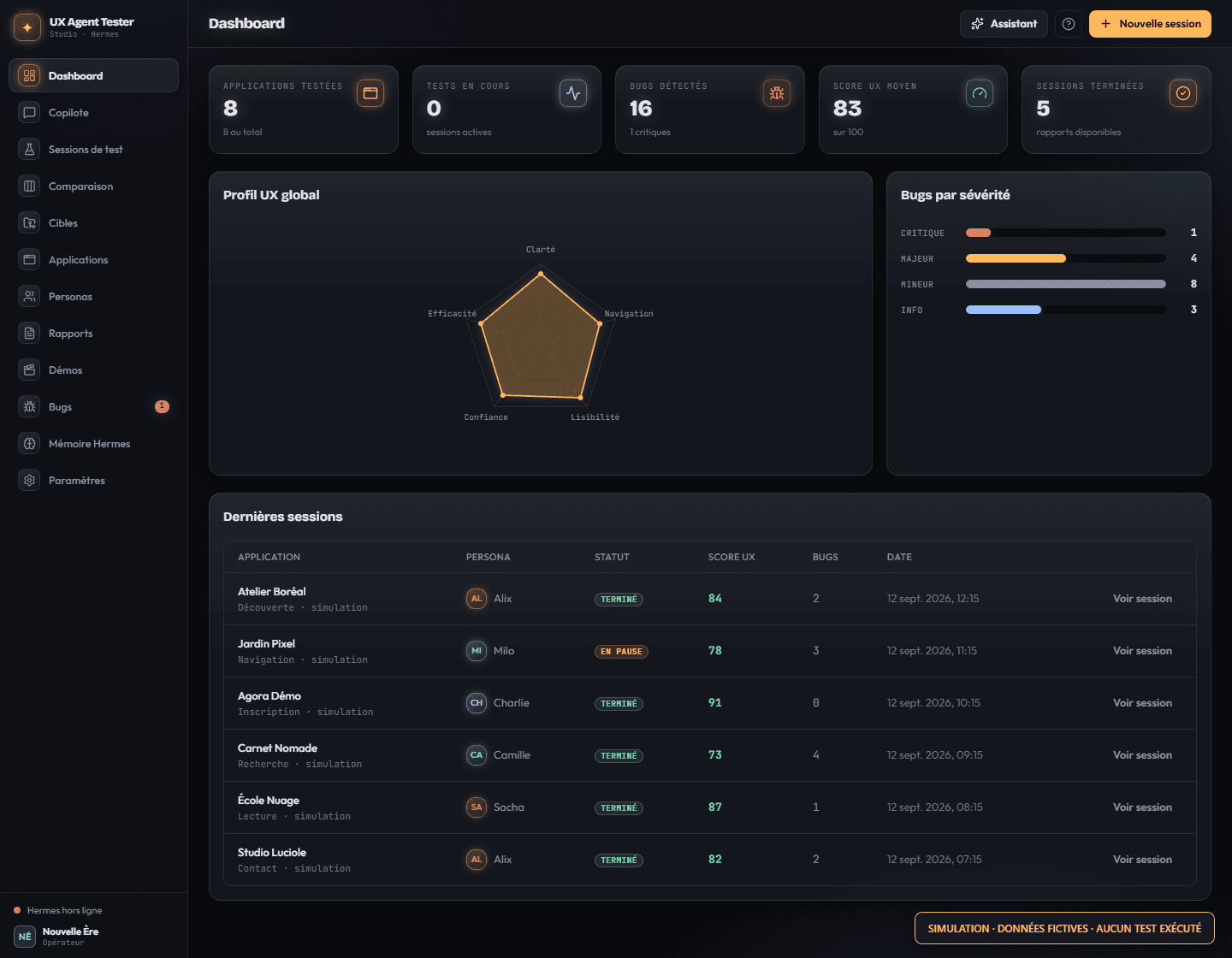Click the Applications testées window icon
The height and width of the screenshot is (958, 1232).
tap(370, 93)
